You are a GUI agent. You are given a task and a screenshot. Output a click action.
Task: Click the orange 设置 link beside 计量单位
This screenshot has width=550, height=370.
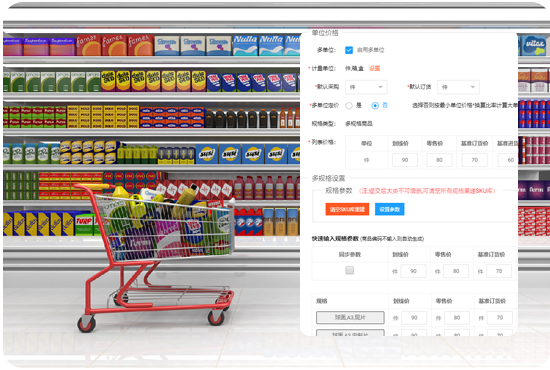click(x=374, y=68)
